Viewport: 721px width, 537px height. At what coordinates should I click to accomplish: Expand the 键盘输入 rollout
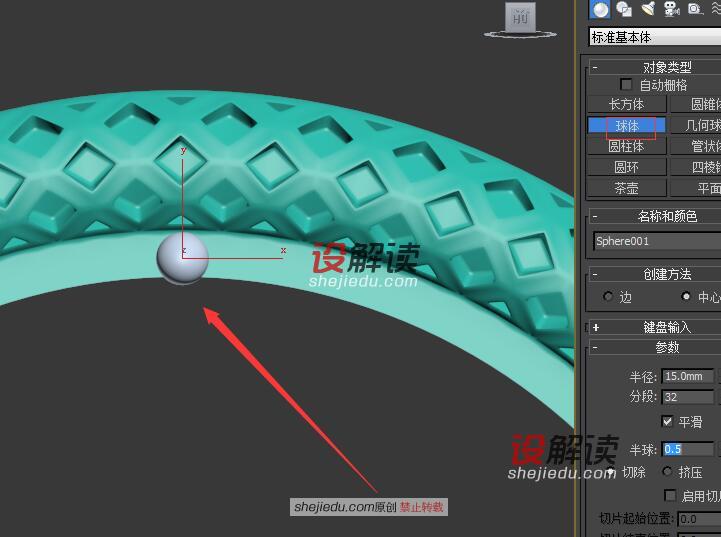[596, 327]
